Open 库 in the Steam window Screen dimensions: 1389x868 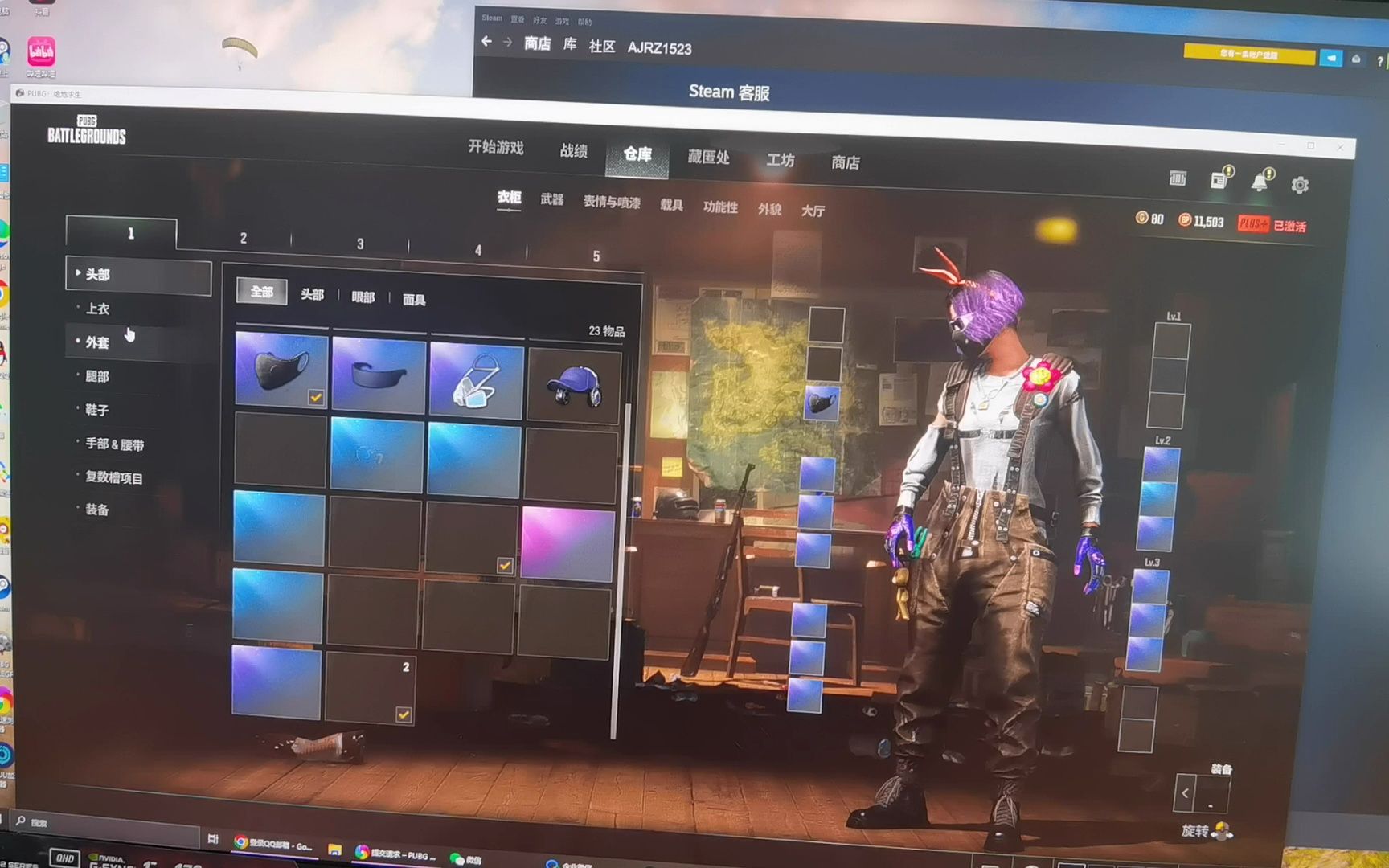[570, 44]
